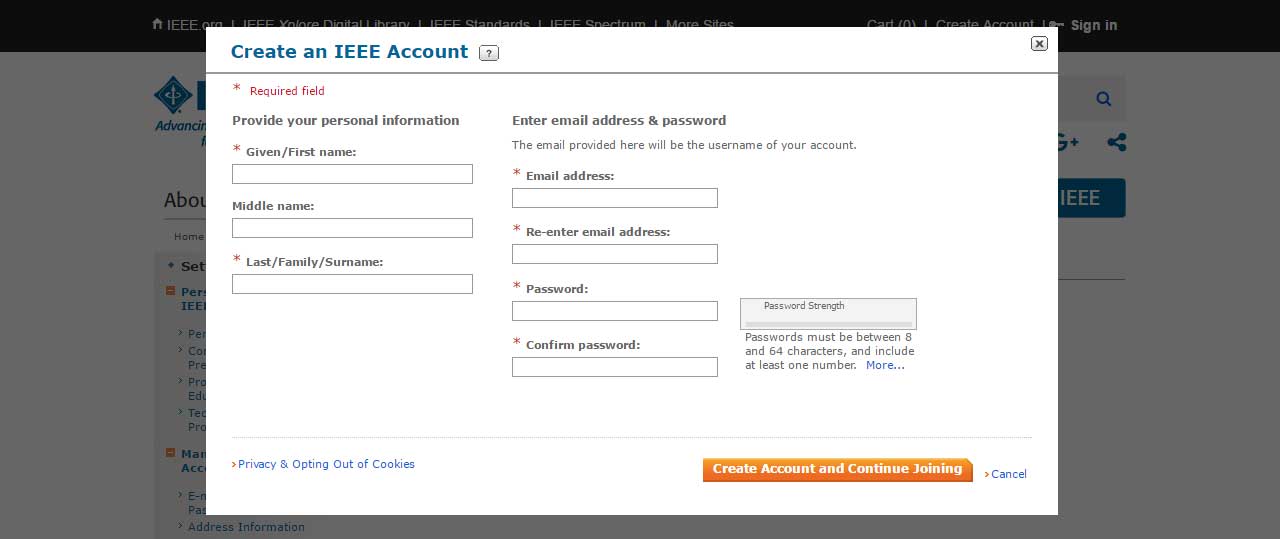Click the IEEE diamond logo
The image size is (1280, 539).
click(174, 96)
